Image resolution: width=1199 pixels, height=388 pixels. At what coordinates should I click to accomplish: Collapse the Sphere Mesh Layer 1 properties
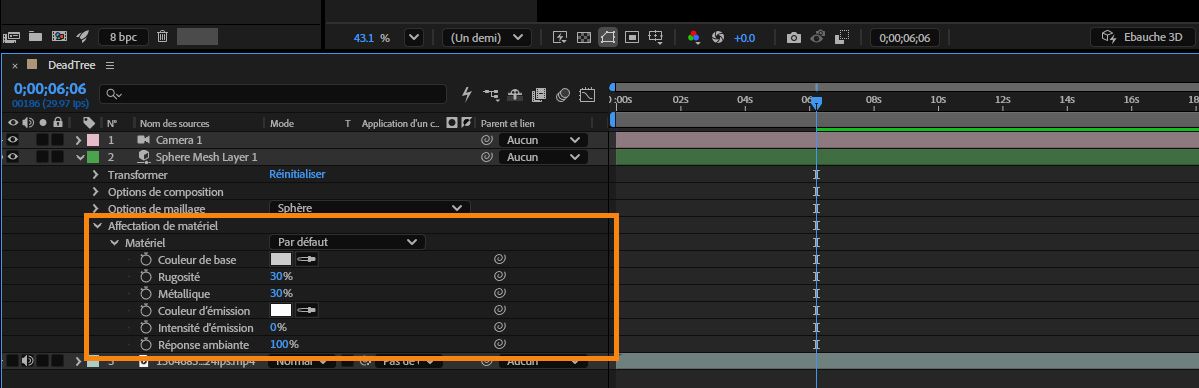coord(80,157)
